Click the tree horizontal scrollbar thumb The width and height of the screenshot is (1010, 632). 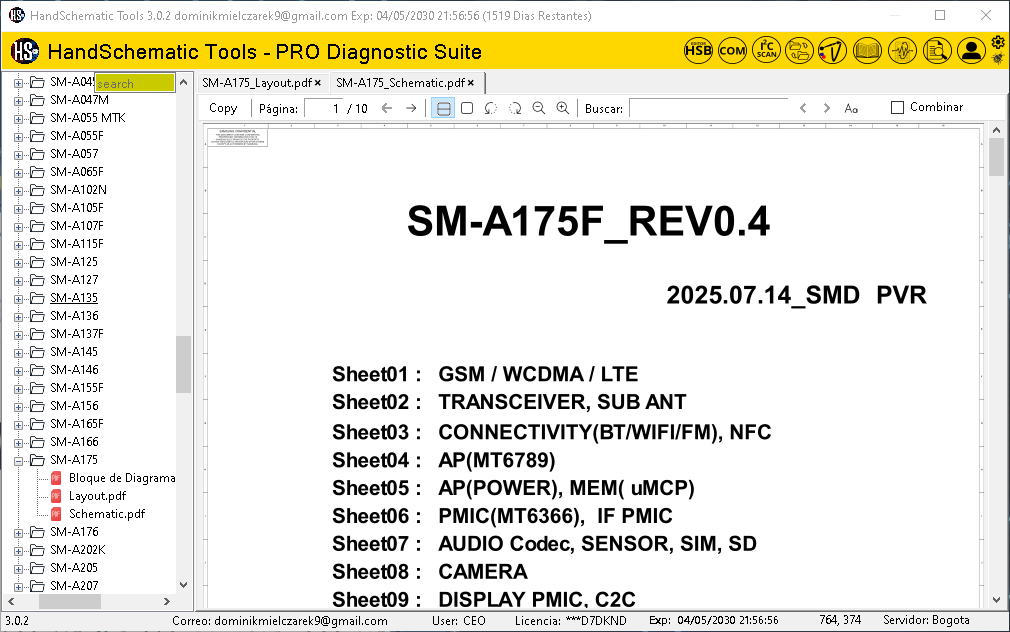[70, 601]
